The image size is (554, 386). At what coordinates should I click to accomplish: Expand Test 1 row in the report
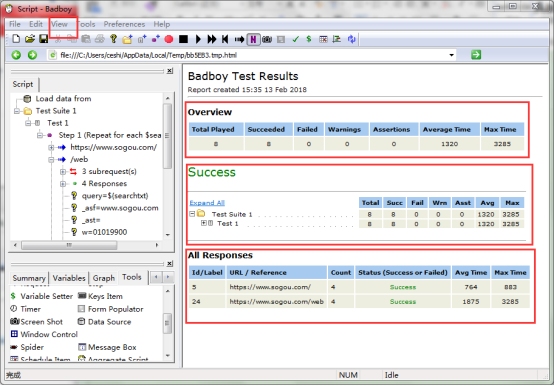pos(204,223)
